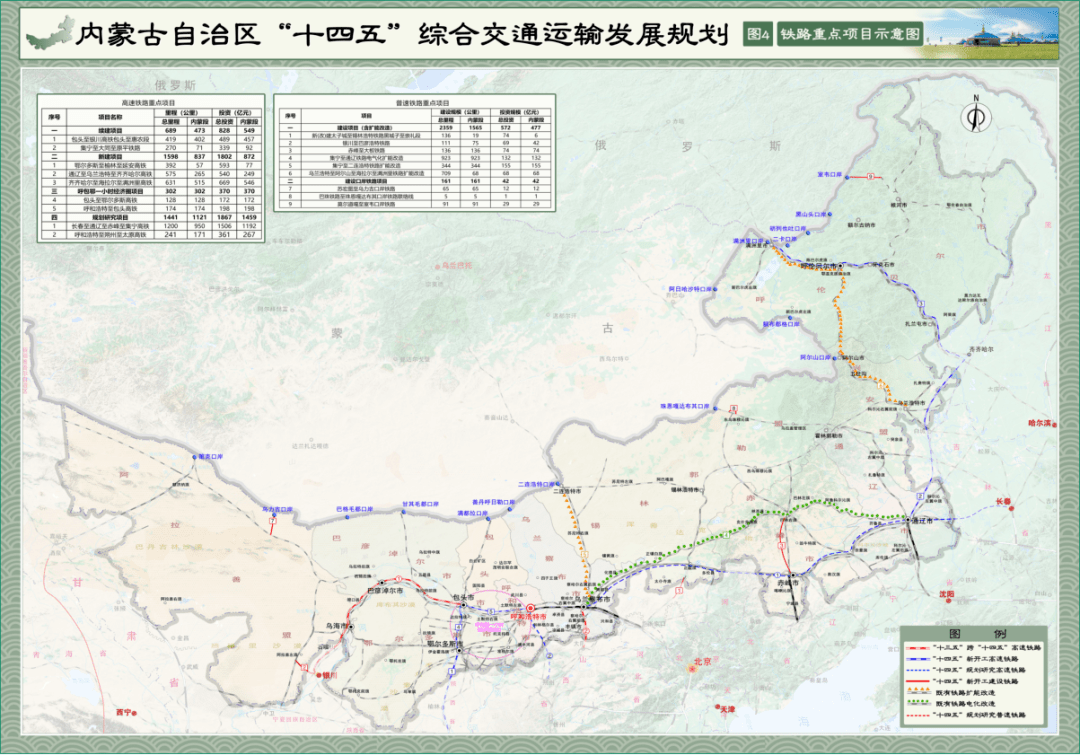
Task: Click the 普速铁路重点项目 table heading
Action: coord(414,102)
